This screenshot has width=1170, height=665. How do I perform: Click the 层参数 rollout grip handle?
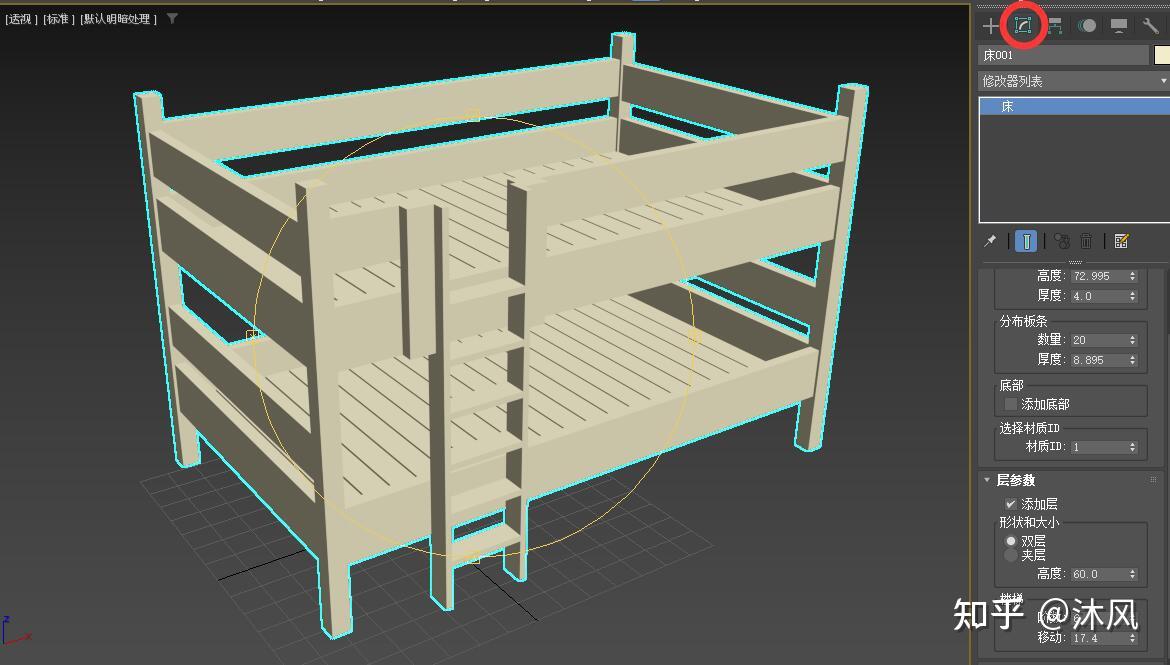(x=1154, y=480)
